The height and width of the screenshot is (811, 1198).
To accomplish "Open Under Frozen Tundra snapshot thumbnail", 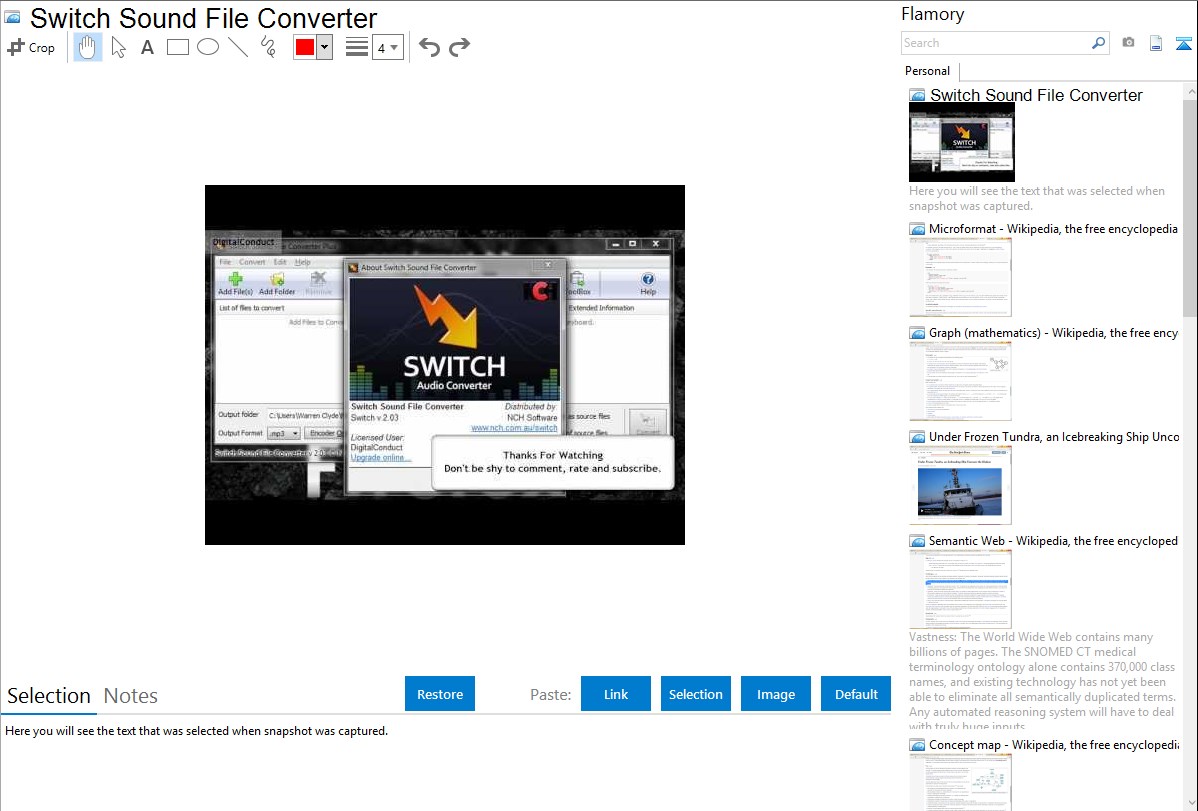I will click(x=960, y=485).
